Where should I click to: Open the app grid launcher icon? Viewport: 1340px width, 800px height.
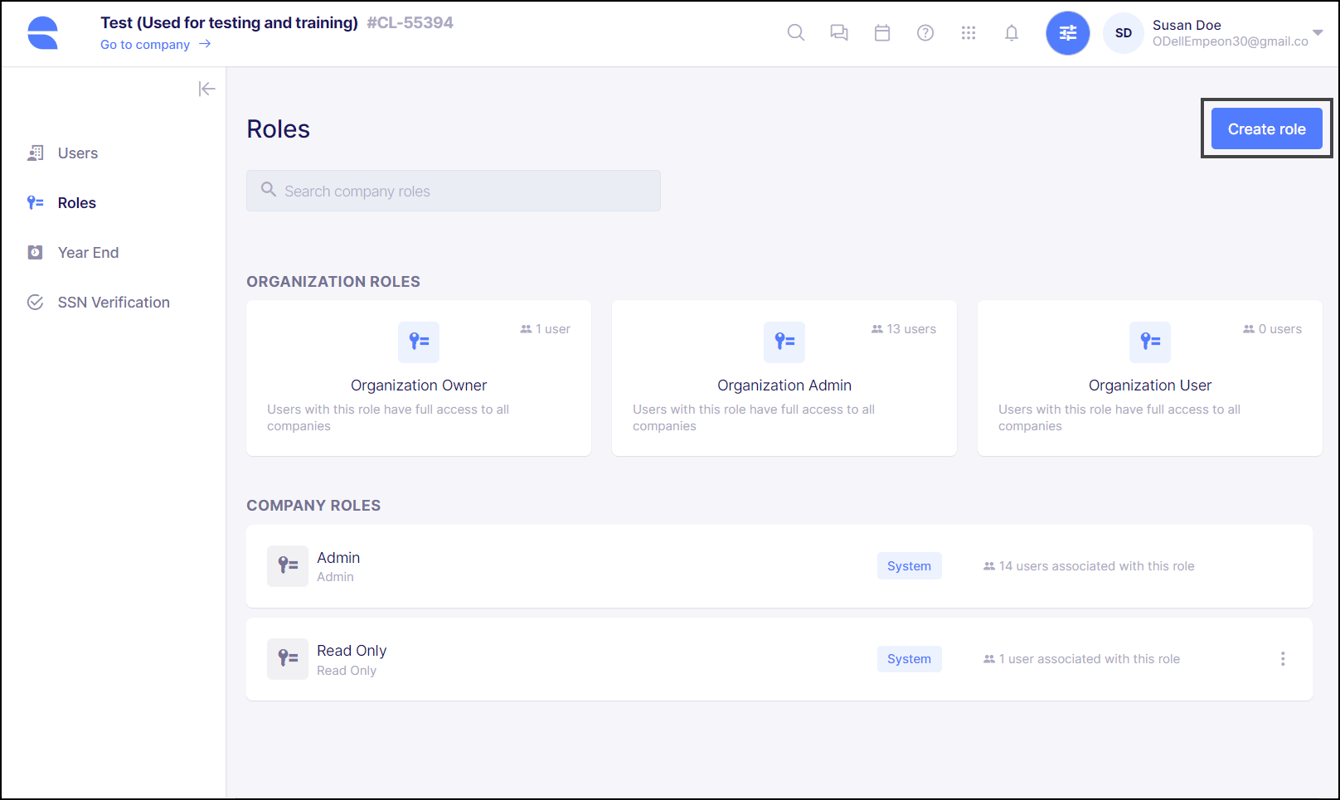pos(968,32)
